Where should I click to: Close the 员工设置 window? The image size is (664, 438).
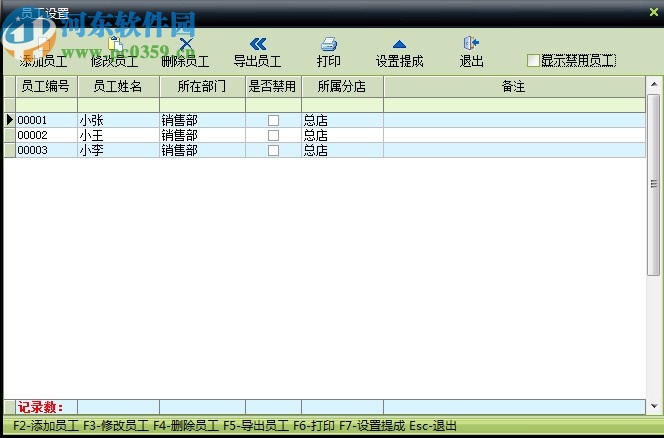pyautogui.click(x=654, y=12)
